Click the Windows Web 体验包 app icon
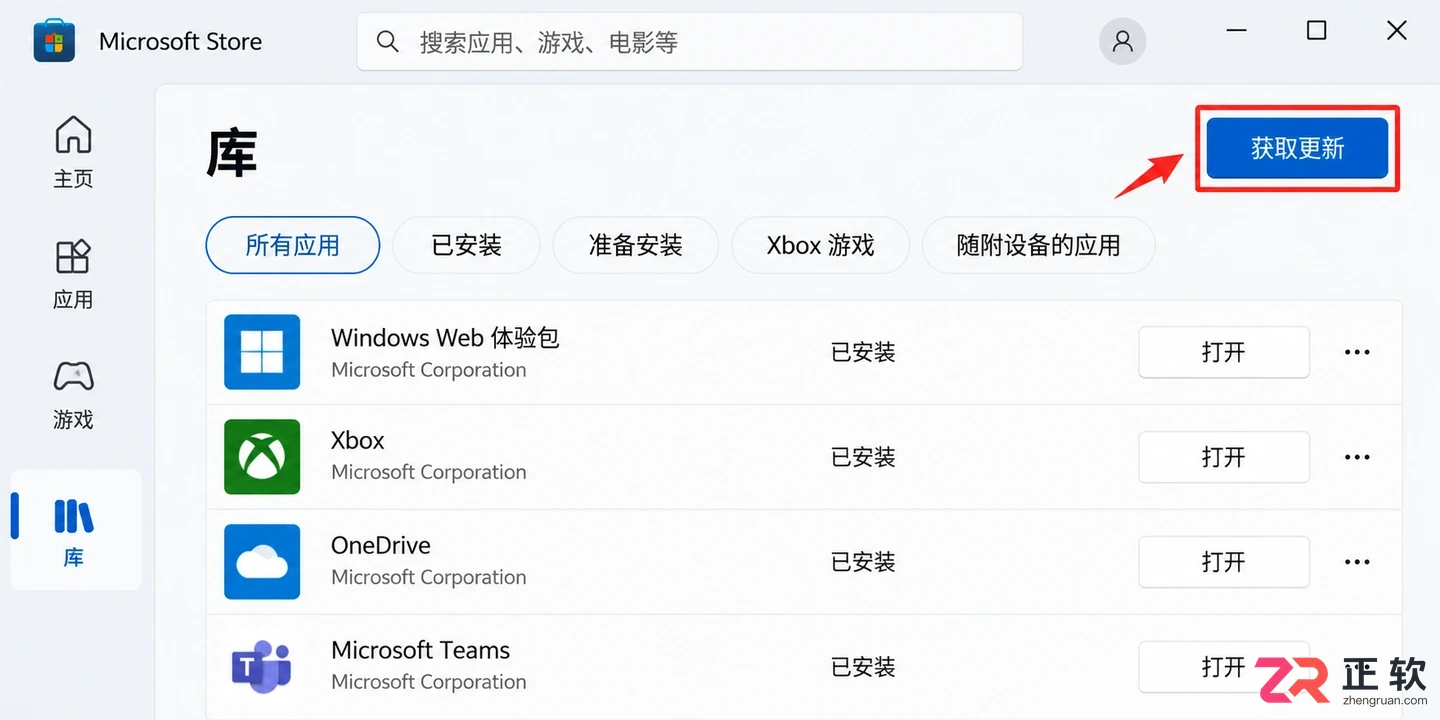This screenshot has height=720, width=1440. point(262,352)
